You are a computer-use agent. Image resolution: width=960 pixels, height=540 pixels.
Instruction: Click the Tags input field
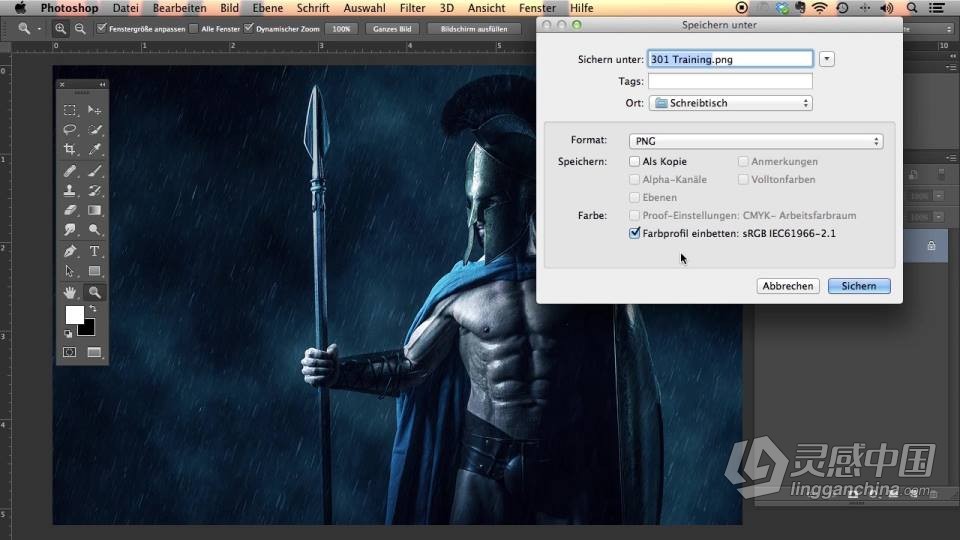coord(730,81)
